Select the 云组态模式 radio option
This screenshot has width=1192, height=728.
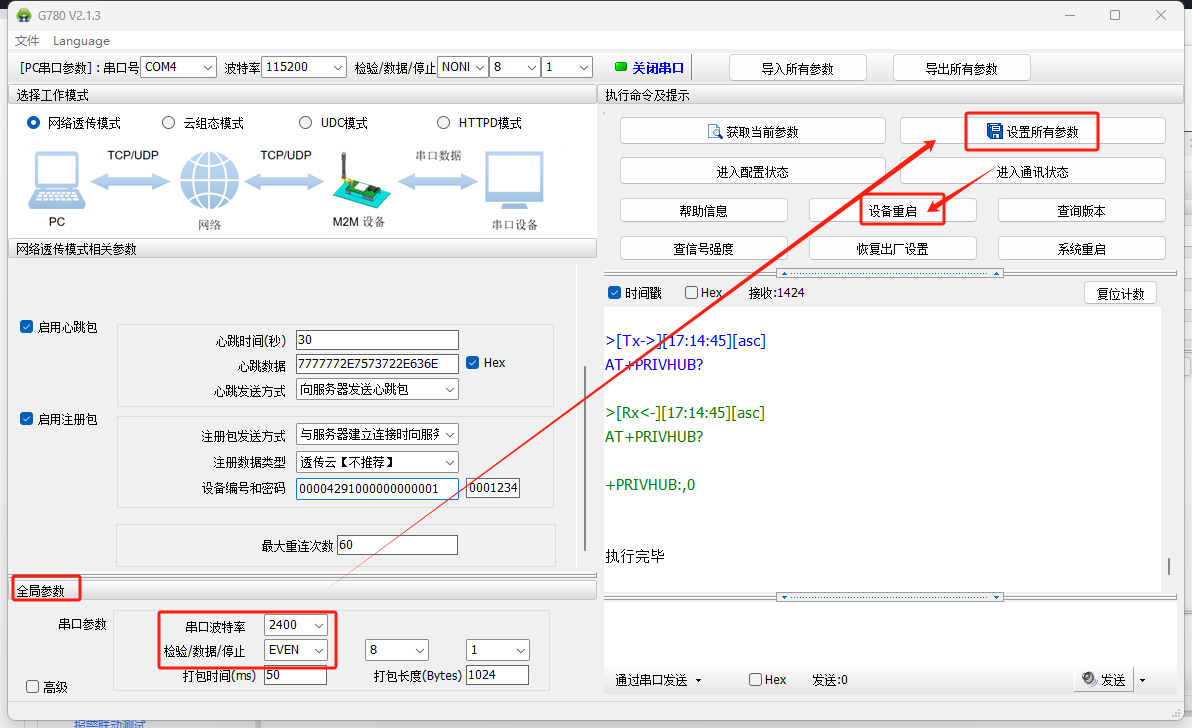[169, 123]
